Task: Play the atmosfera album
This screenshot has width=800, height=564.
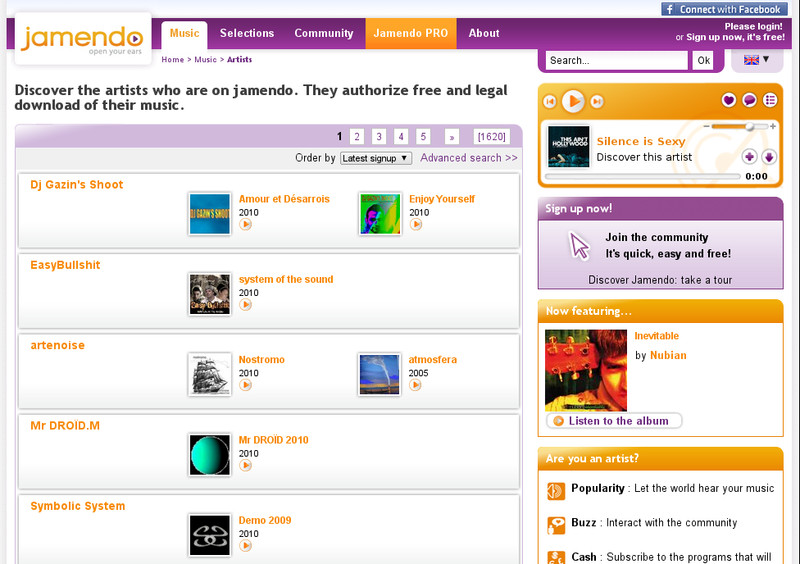Action: (415, 385)
